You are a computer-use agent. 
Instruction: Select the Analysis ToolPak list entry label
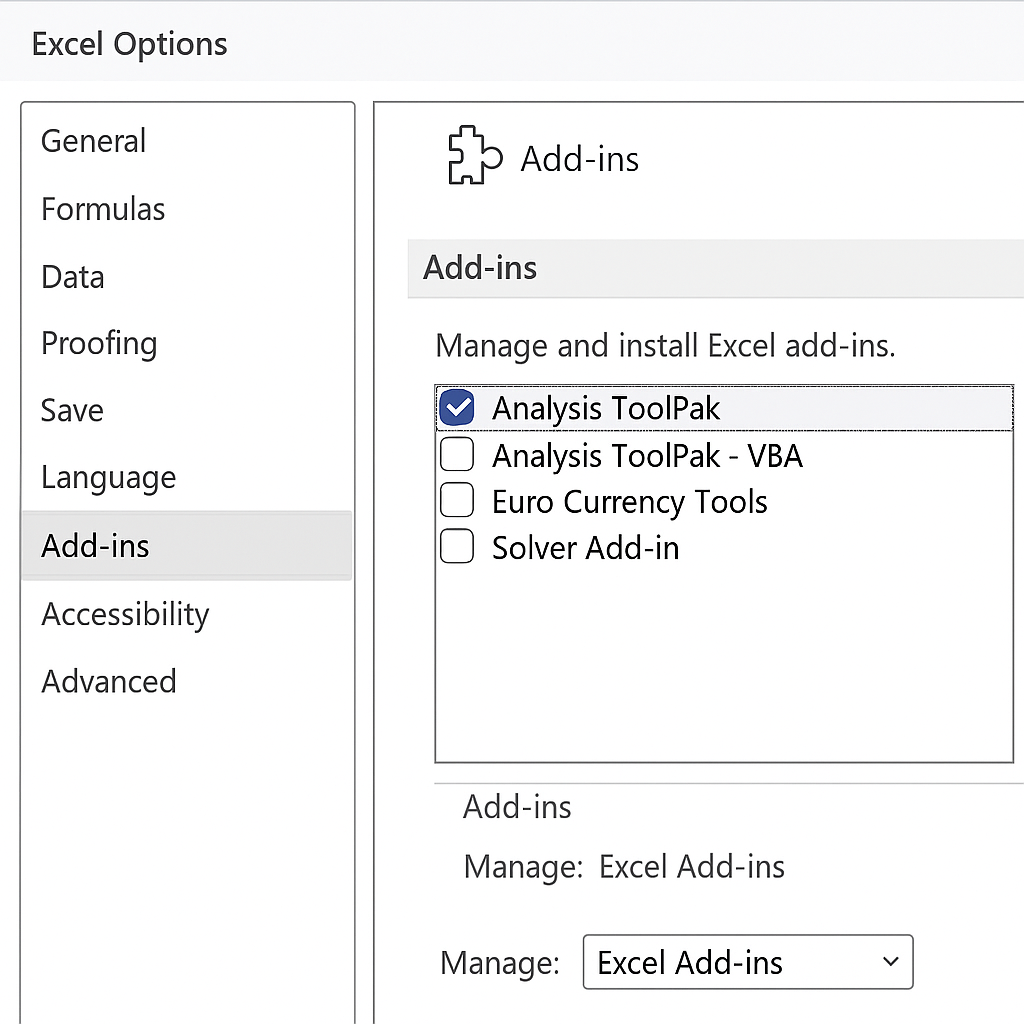pyautogui.click(x=605, y=409)
